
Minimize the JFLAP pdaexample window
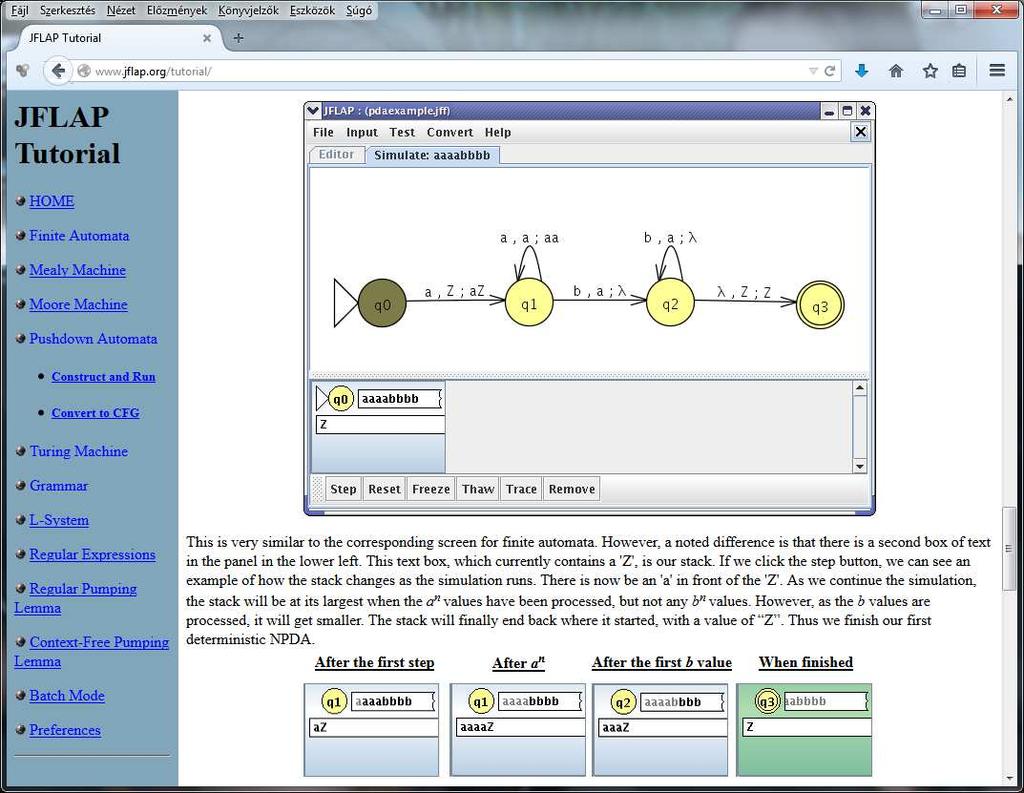(x=829, y=111)
